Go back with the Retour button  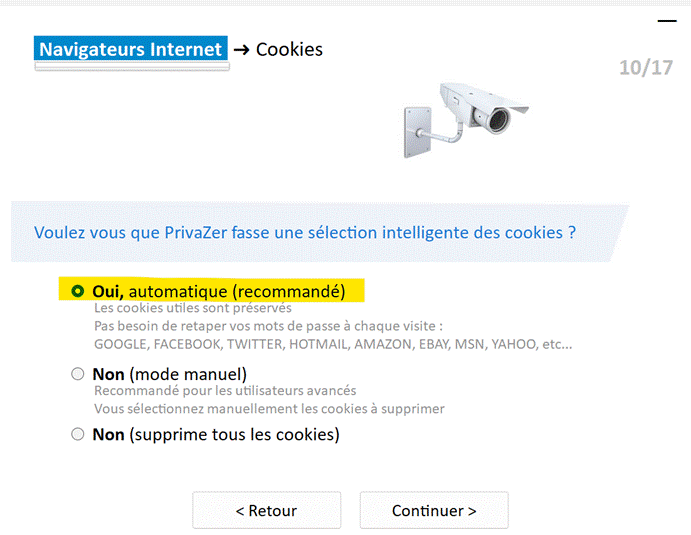pyautogui.click(x=267, y=510)
